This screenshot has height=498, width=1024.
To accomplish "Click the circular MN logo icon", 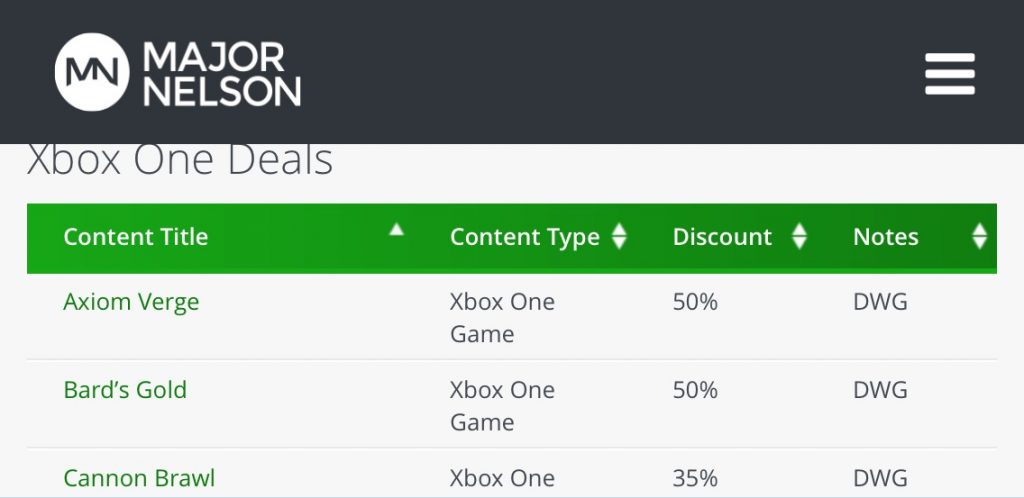I will (92, 72).
